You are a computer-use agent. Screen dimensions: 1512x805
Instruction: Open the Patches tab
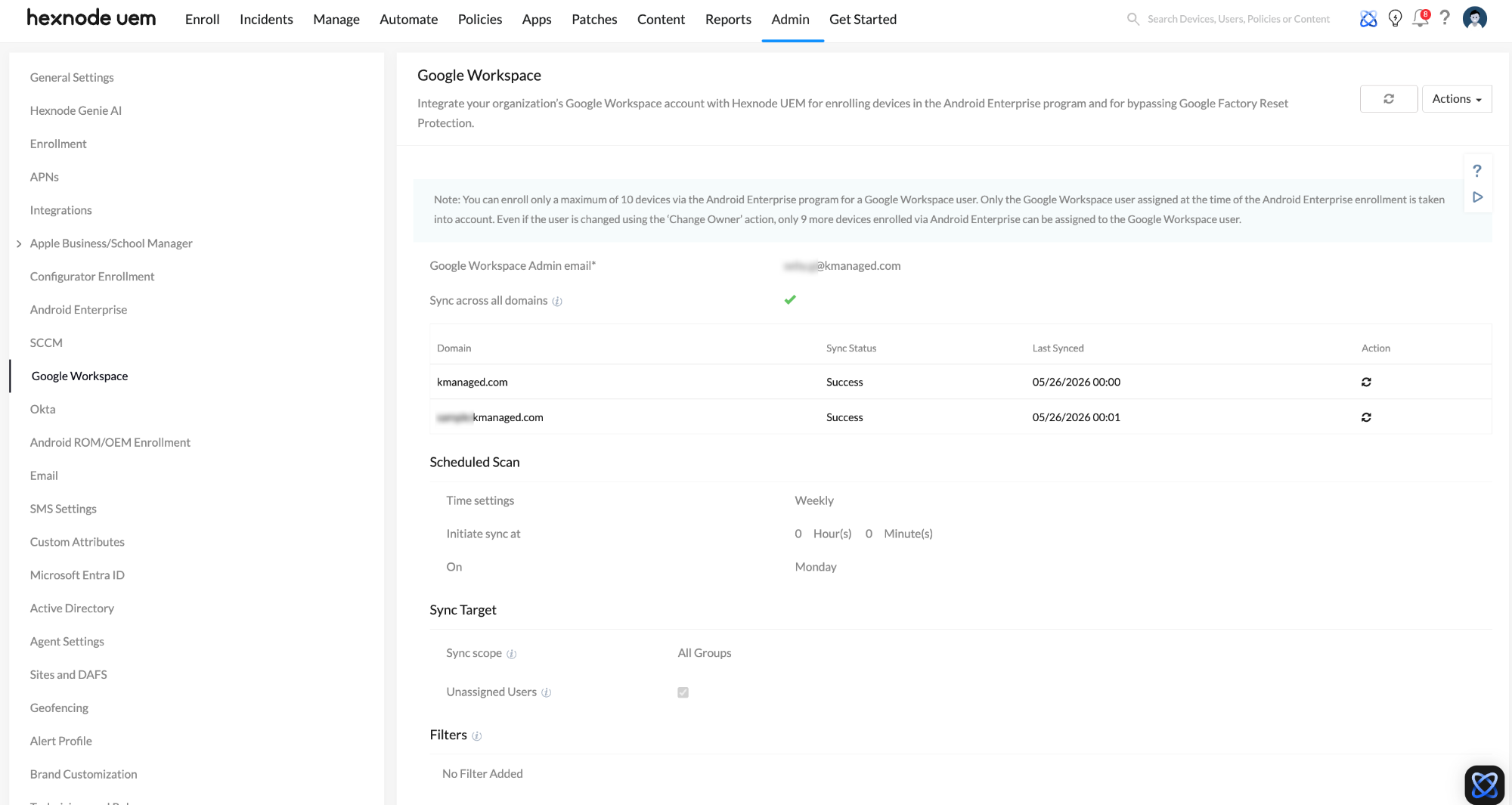point(594,20)
